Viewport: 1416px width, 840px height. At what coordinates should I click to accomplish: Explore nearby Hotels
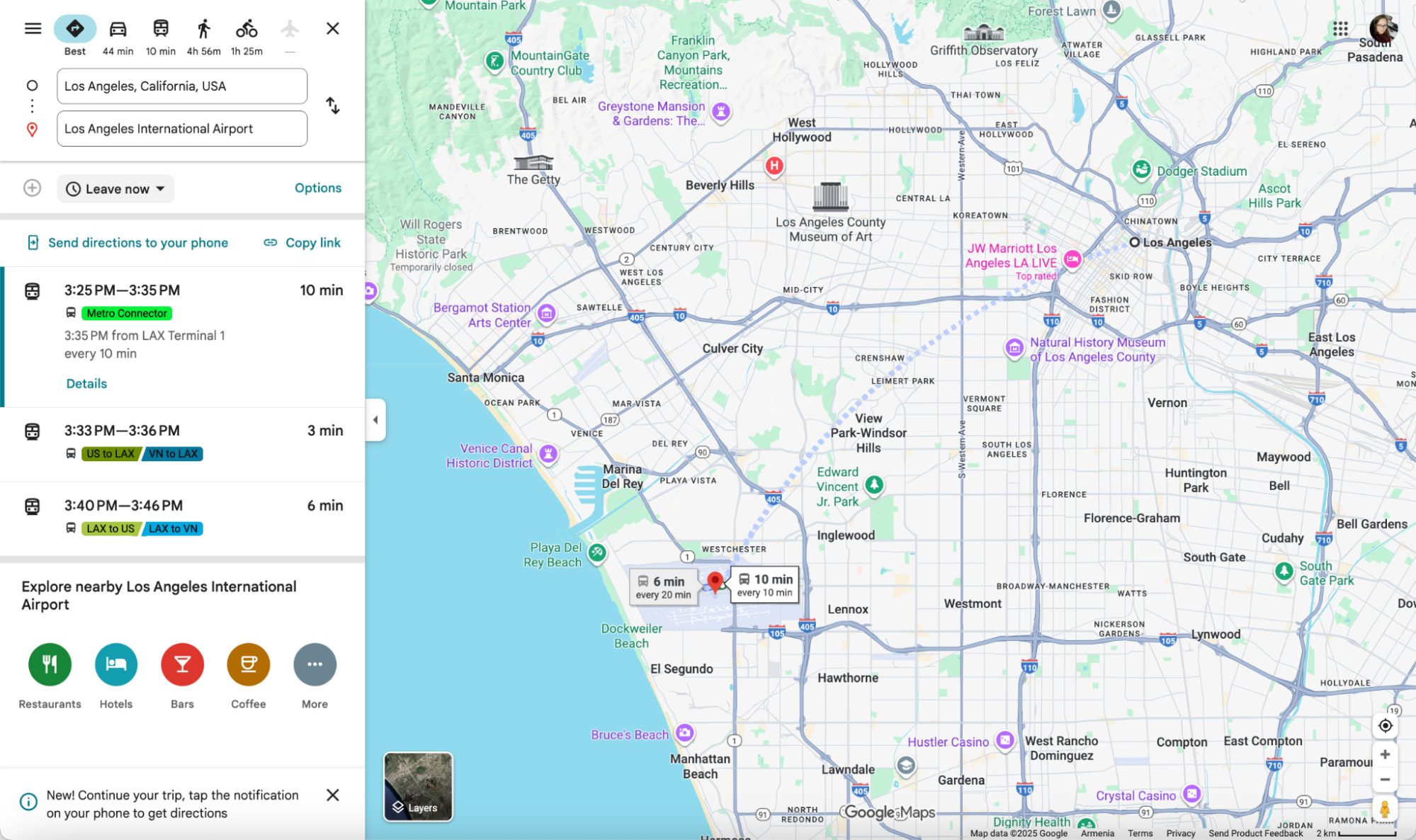[116, 676]
